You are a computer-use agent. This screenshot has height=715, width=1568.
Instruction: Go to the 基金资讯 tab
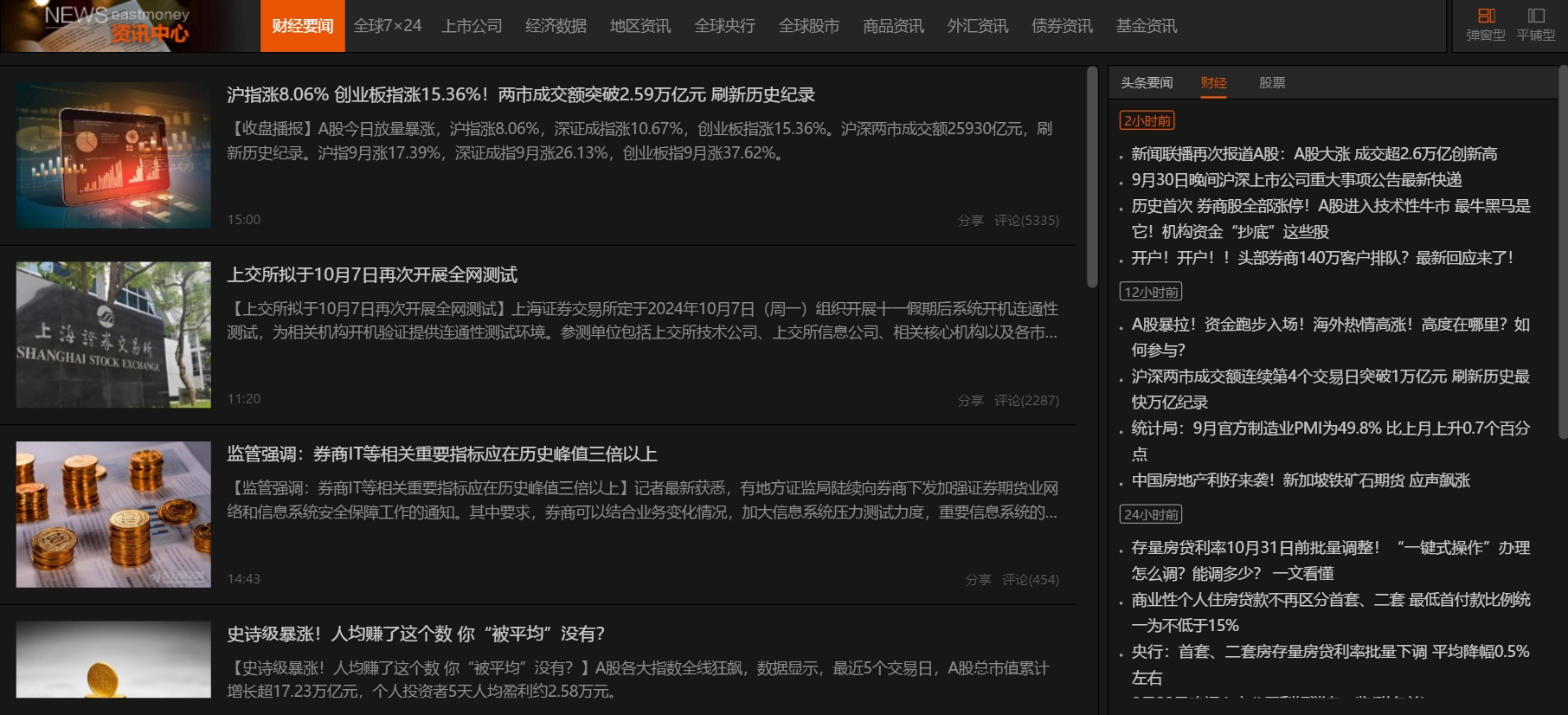1147,26
